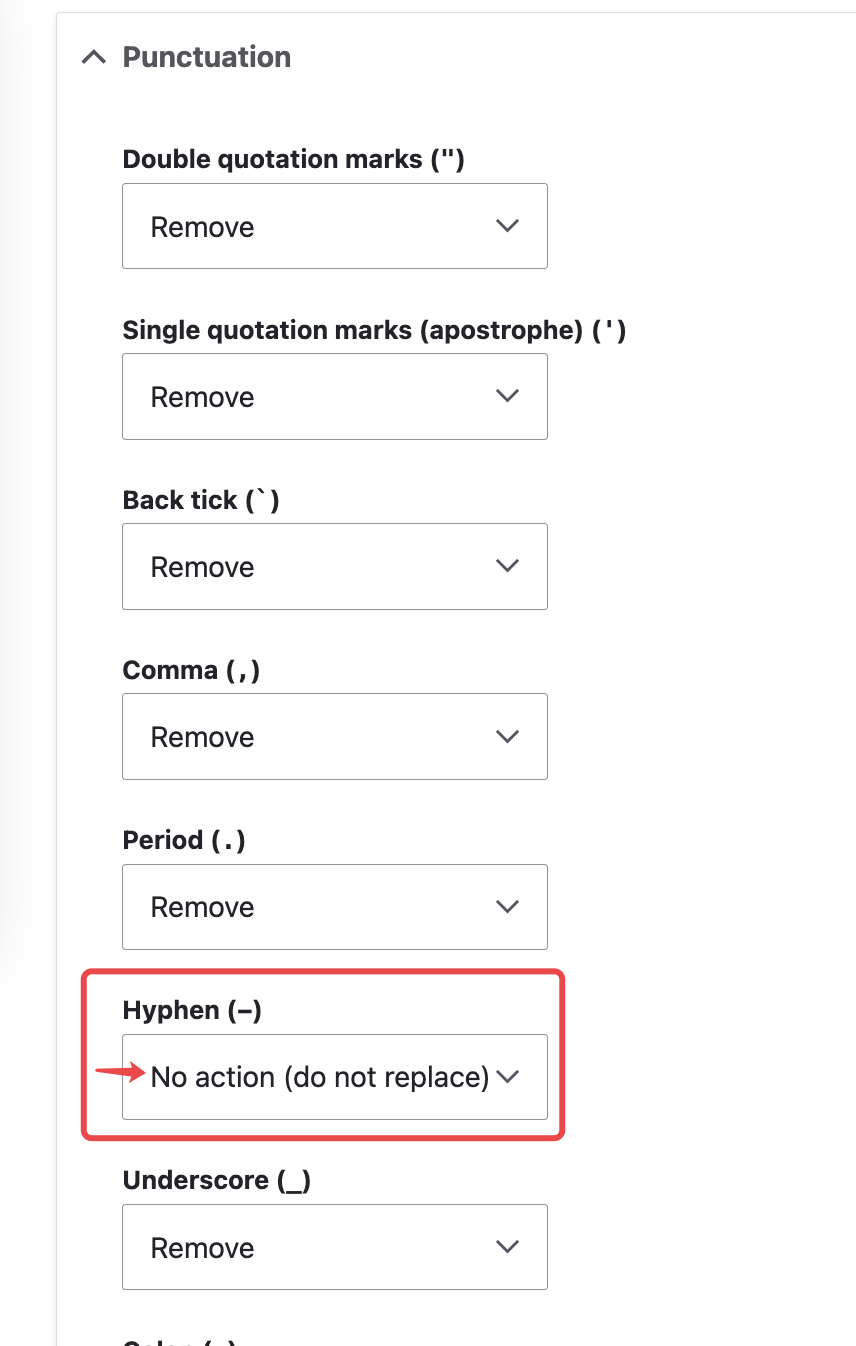
Task: Click chevron arrow in Underscore select
Action: coord(508,1247)
